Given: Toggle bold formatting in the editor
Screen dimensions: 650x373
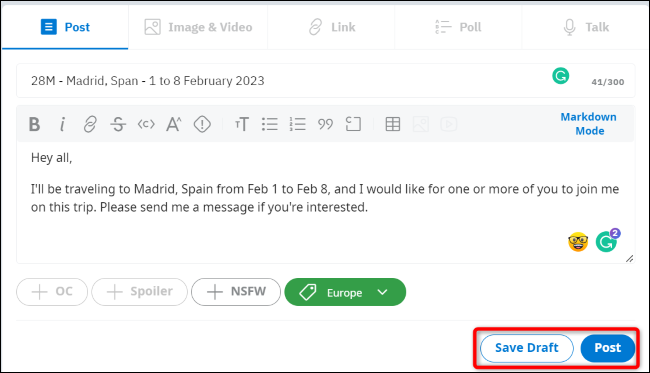Looking at the screenshot, I should pyautogui.click(x=34, y=124).
